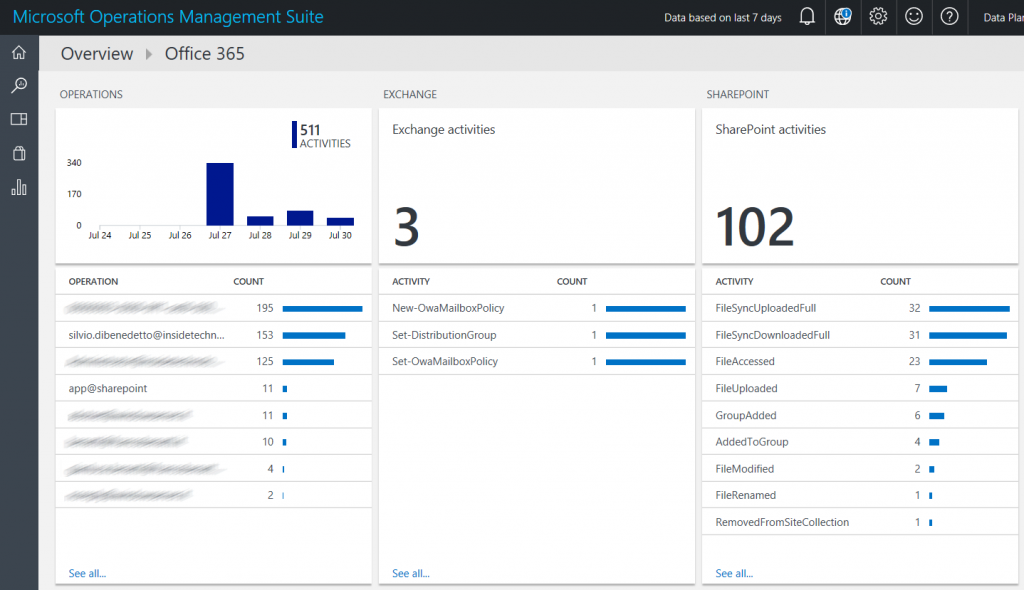
Task: Click the Count header in the Operations list
Action: tap(249, 282)
